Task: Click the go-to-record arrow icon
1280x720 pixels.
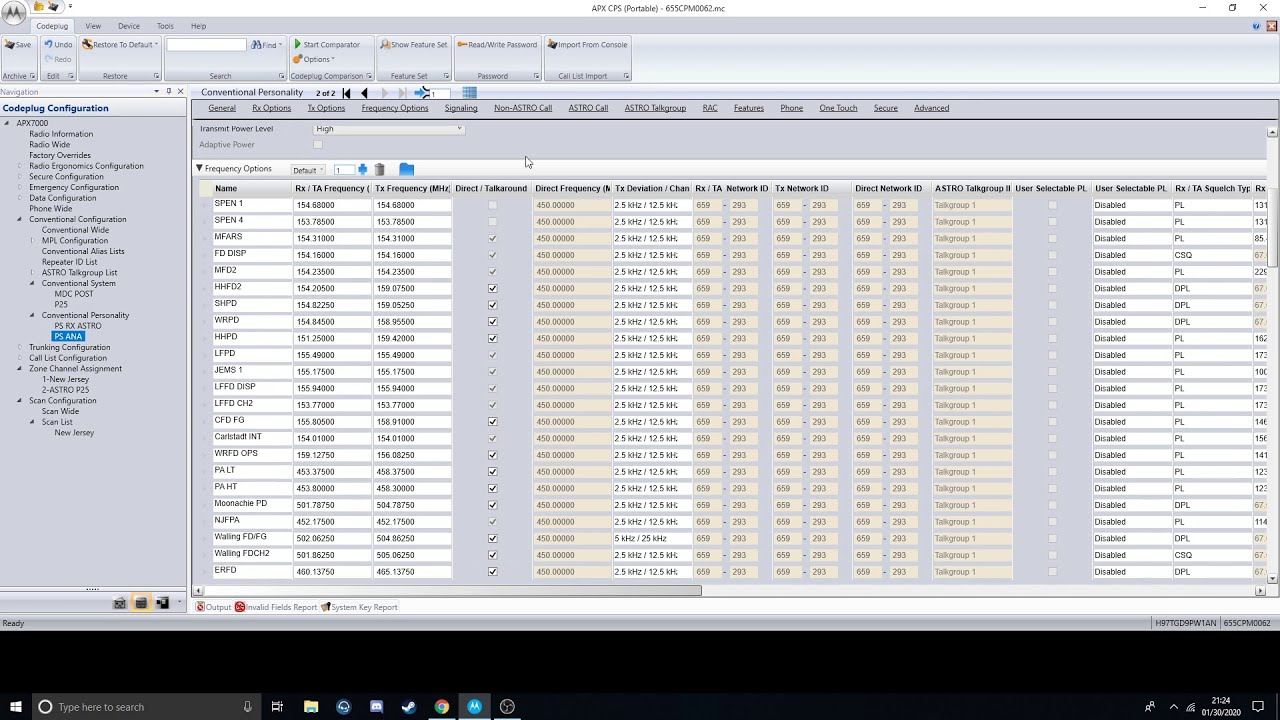Action: 422,93
